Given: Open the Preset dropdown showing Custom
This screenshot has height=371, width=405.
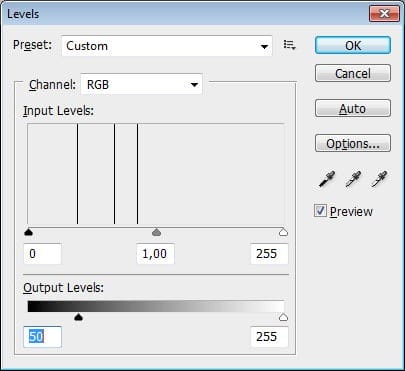Looking at the screenshot, I should pos(167,46).
